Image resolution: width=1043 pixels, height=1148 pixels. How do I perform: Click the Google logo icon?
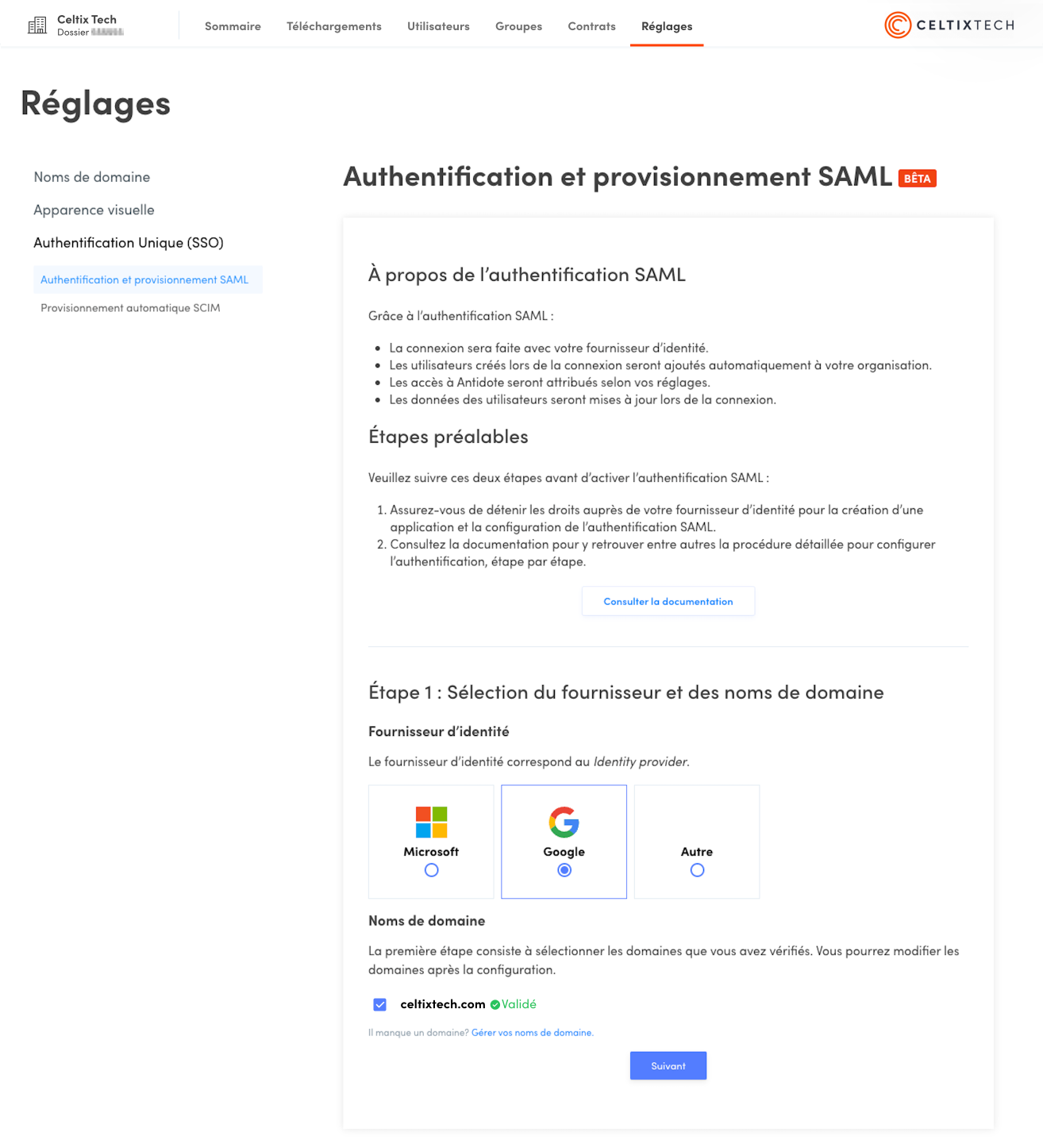564,822
